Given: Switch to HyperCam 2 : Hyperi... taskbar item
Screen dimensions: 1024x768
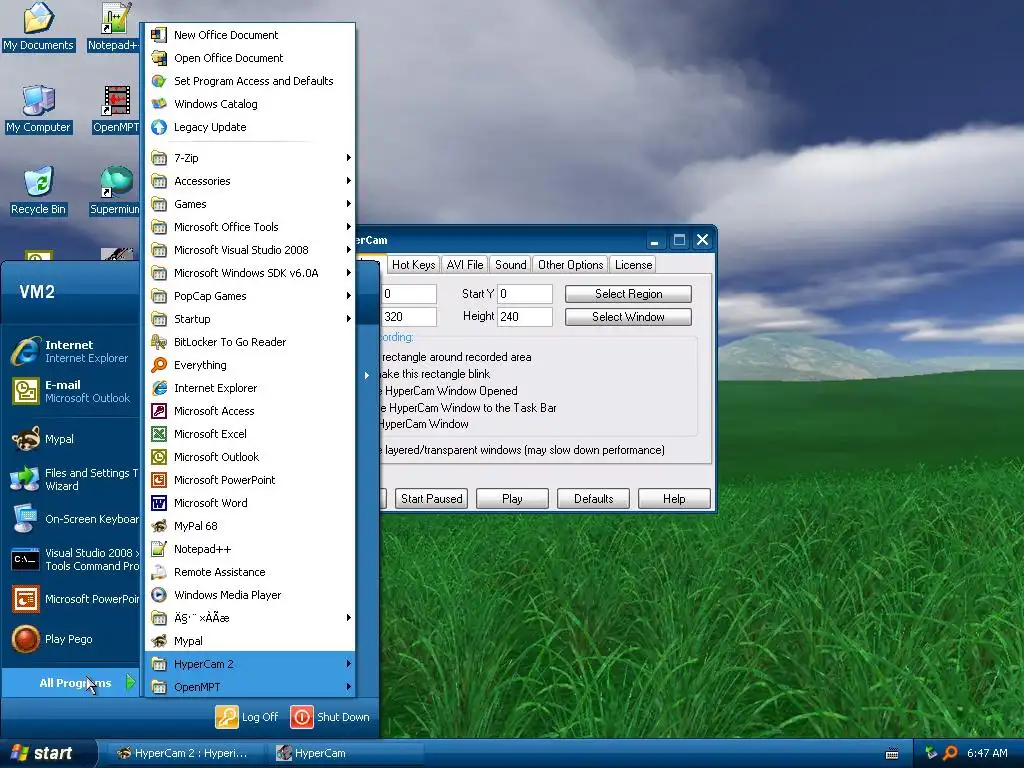Looking at the screenshot, I should tap(185, 753).
